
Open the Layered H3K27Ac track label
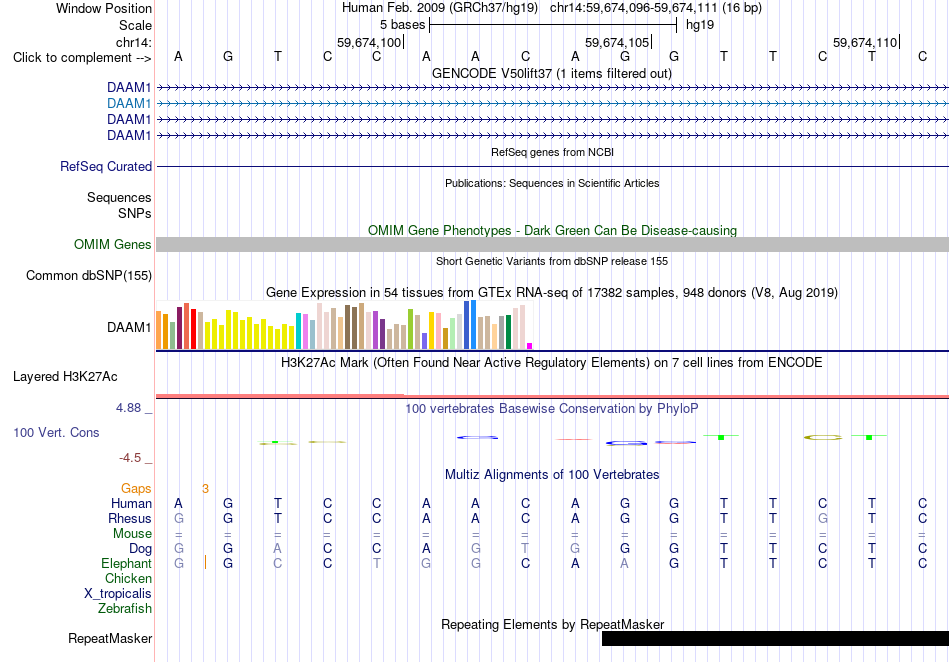click(x=65, y=377)
